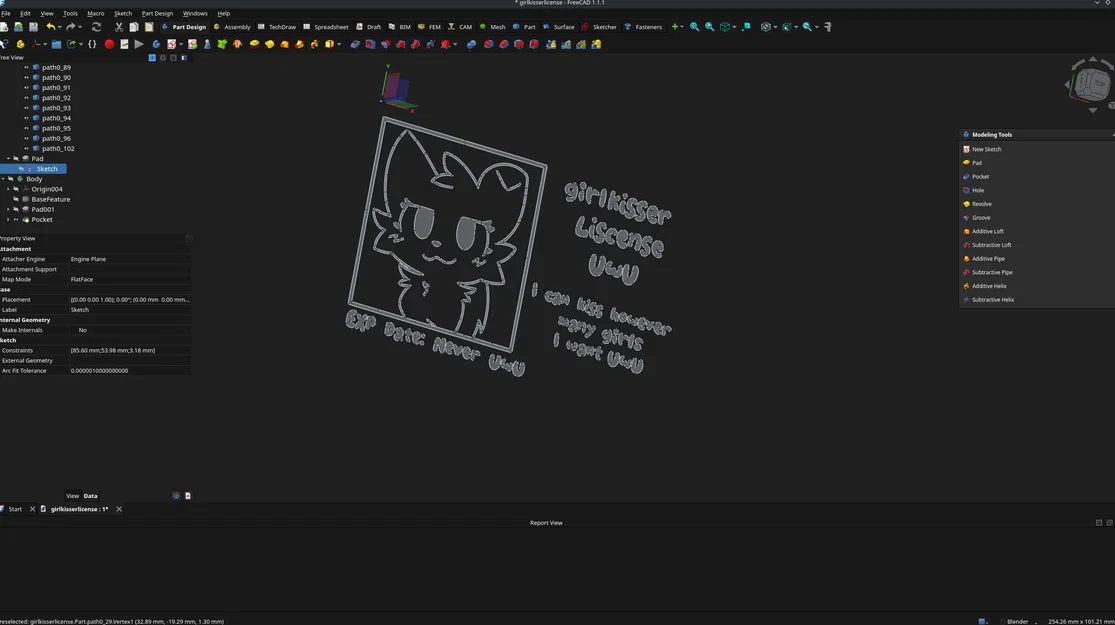Click Additive Loft in Modeling Tools

coord(988,231)
